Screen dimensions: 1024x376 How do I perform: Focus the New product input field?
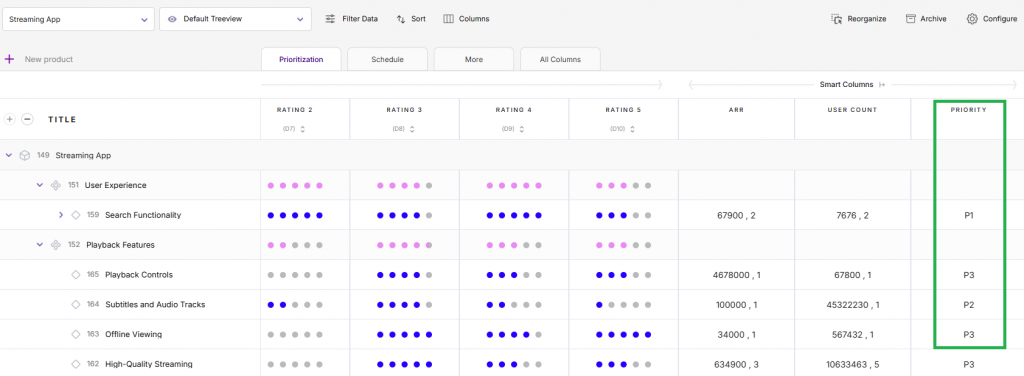(49, 59)
